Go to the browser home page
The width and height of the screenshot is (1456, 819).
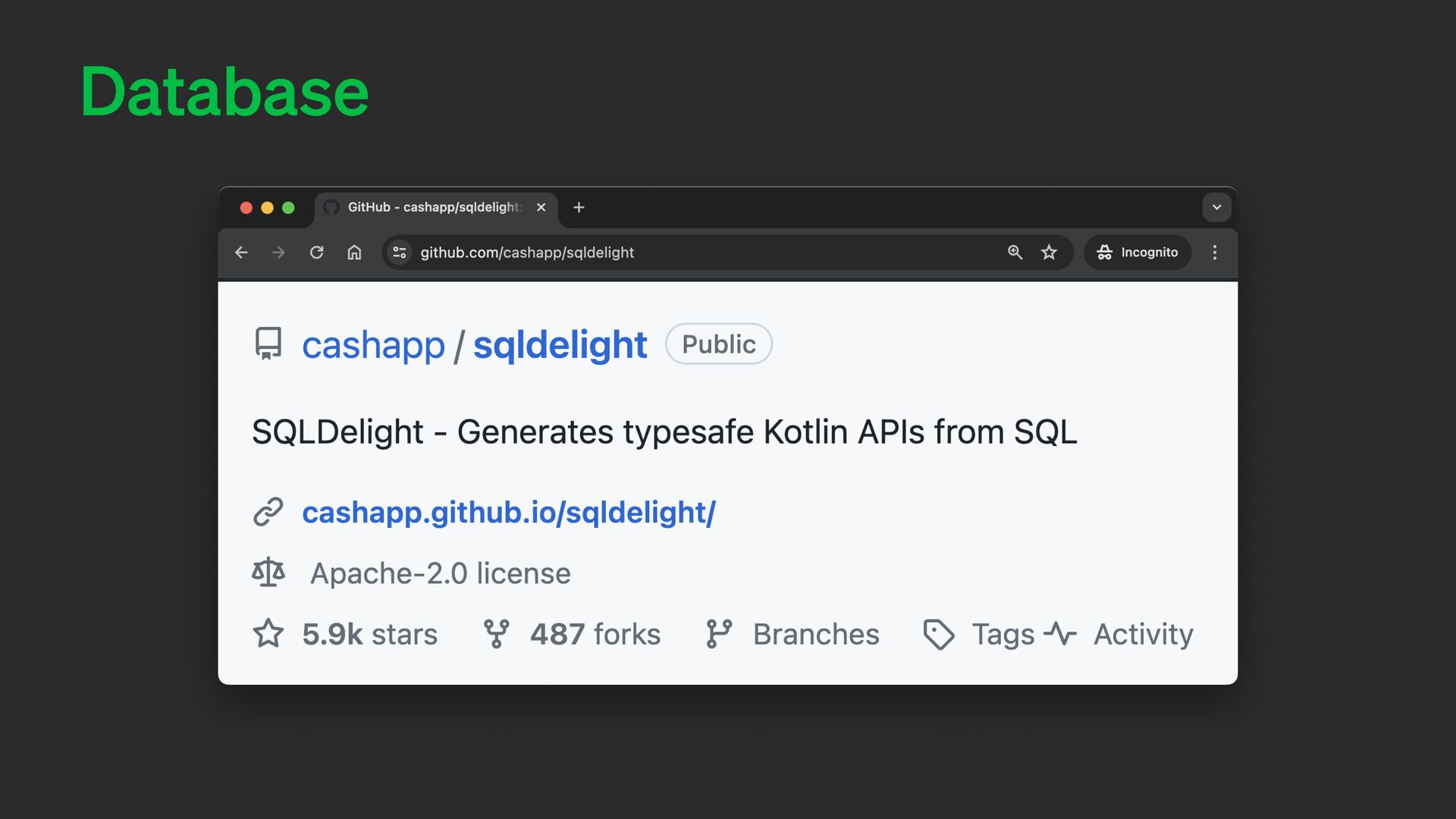point(354,253)
